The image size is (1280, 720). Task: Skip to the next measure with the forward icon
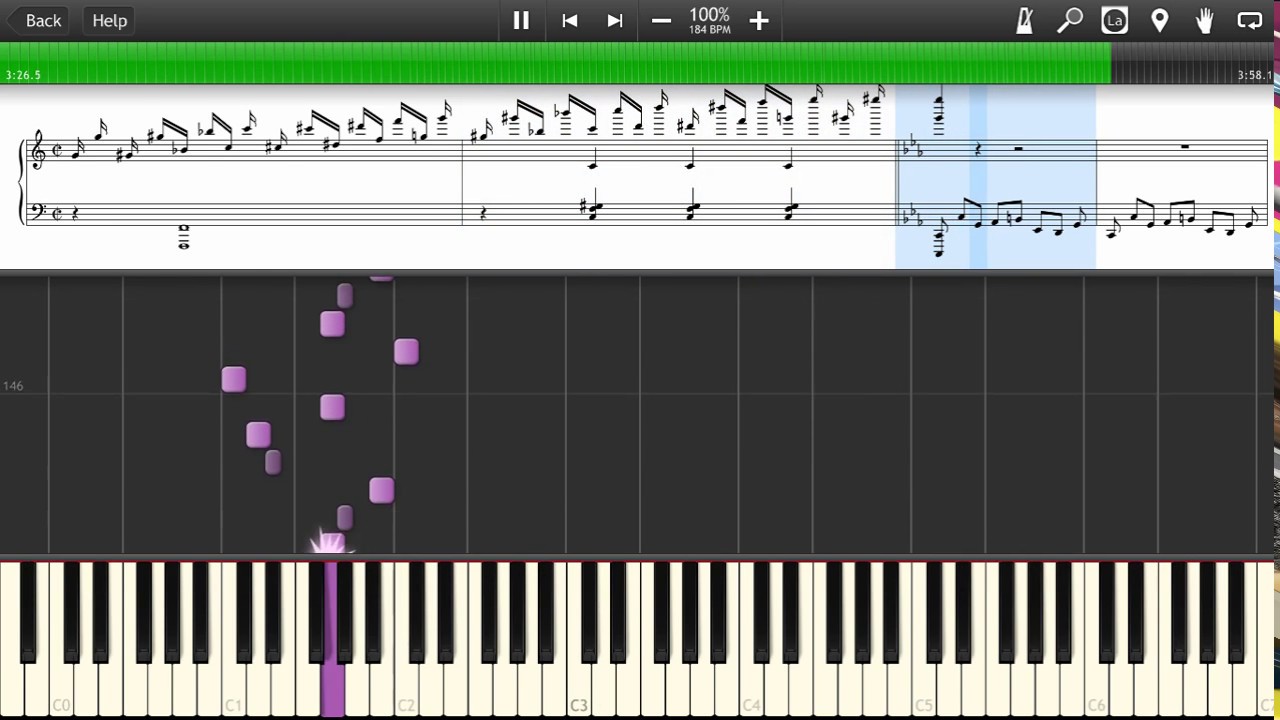tap(614, 20)
